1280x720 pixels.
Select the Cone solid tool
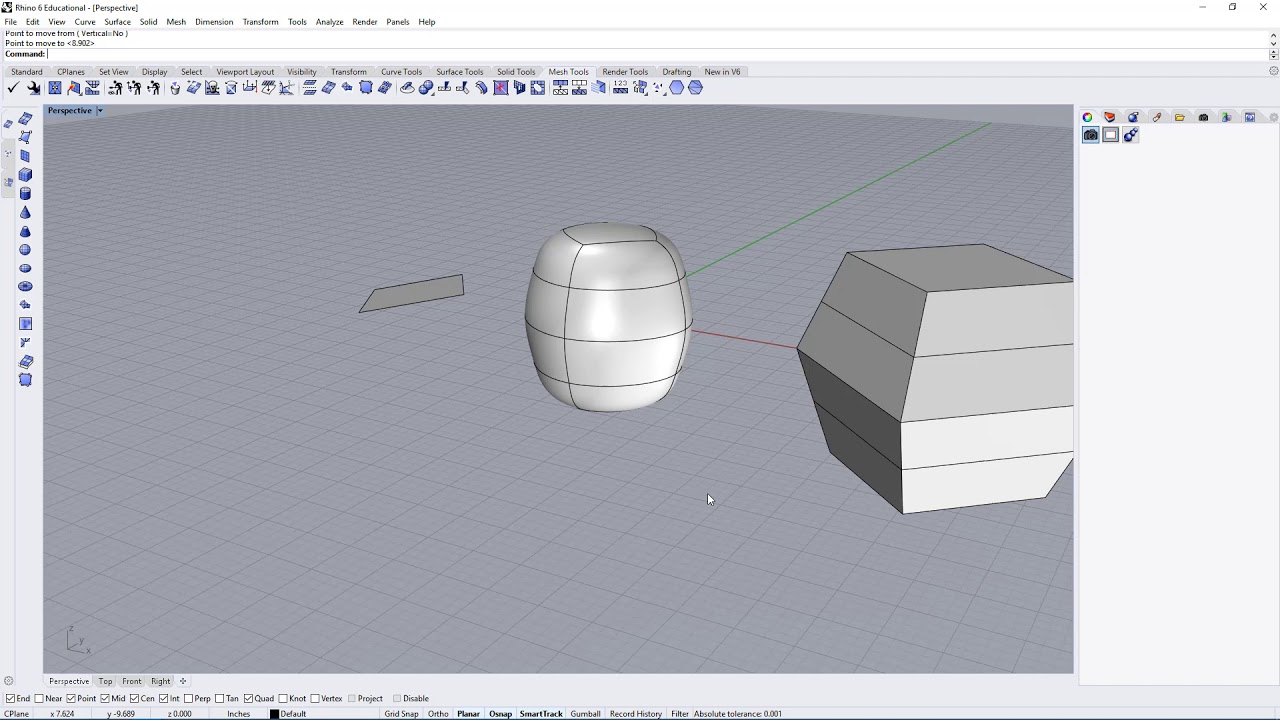pyautogui.click(x=26, y=212)
